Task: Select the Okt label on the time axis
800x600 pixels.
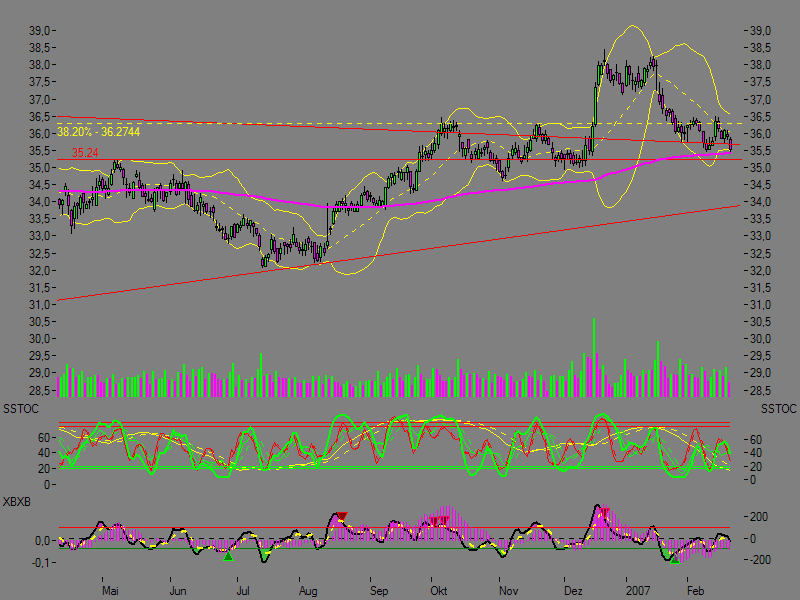Action: [438, 591]
